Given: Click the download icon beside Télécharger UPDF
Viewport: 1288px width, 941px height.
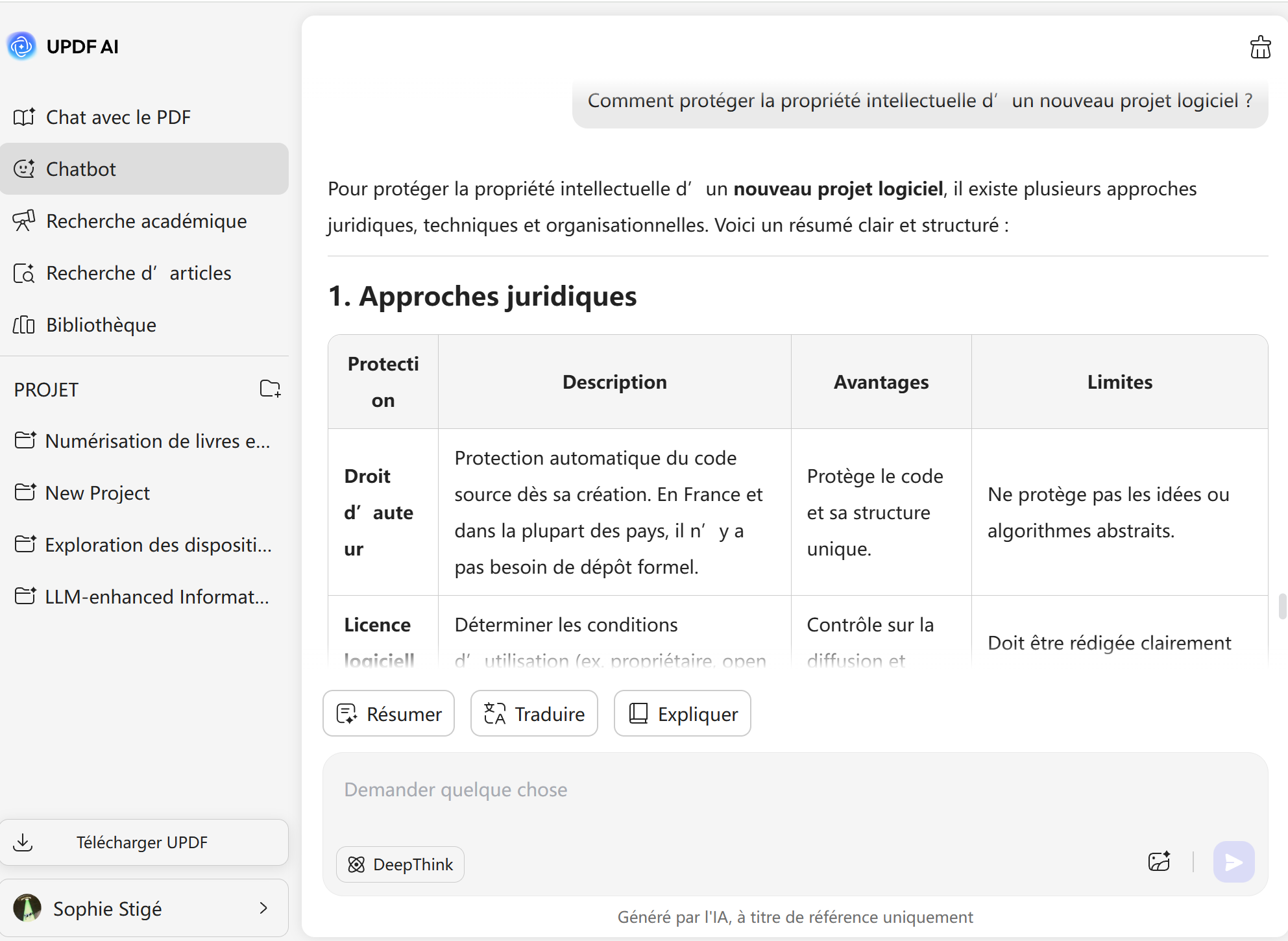Looking at the screenshot, I should tap(23, 842).
